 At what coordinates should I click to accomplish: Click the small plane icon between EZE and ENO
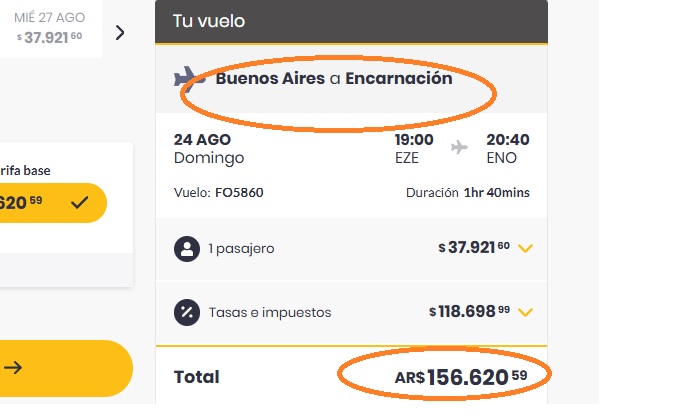(x=459, y=147)
